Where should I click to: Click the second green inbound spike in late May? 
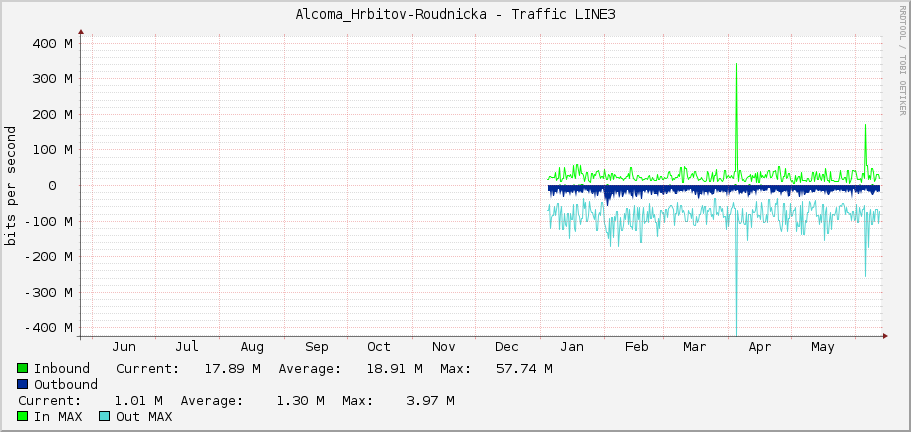[x=865, y=145]
